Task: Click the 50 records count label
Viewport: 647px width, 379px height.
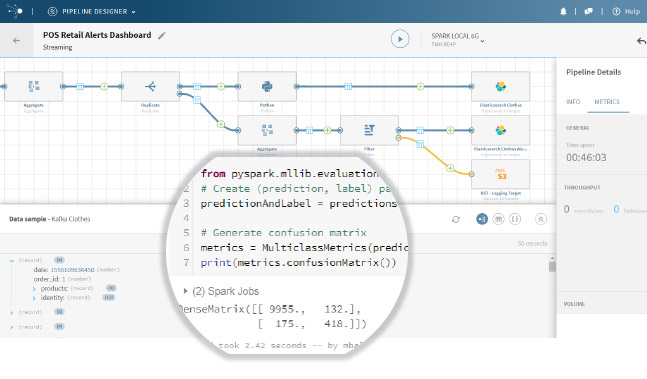Action: click(532, 244)
